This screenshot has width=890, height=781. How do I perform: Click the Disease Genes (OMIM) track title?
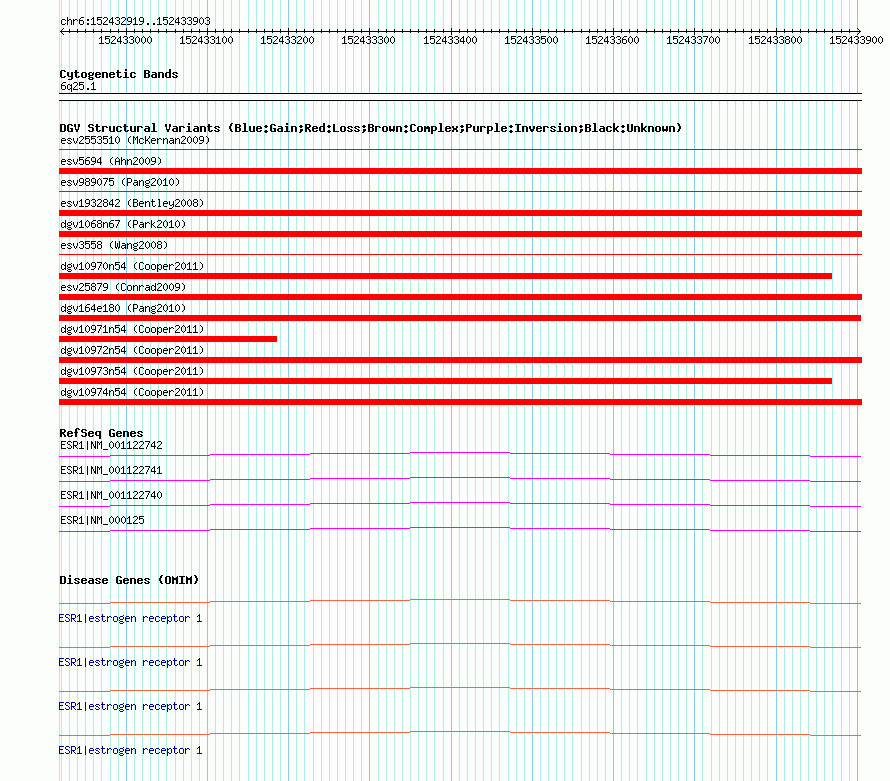129,580
